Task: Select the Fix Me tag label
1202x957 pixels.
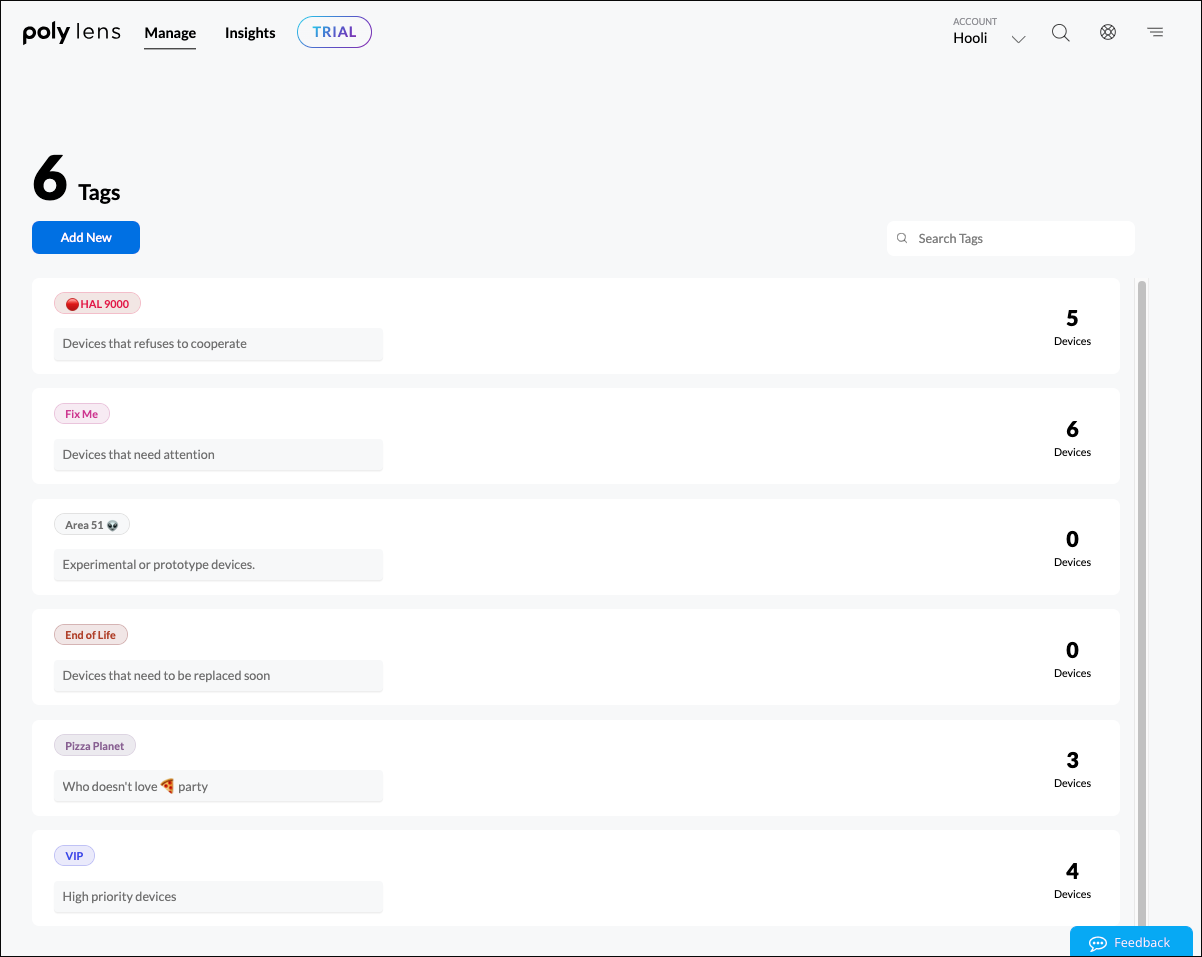Action: pyautogui.click(x=81, y=414)
